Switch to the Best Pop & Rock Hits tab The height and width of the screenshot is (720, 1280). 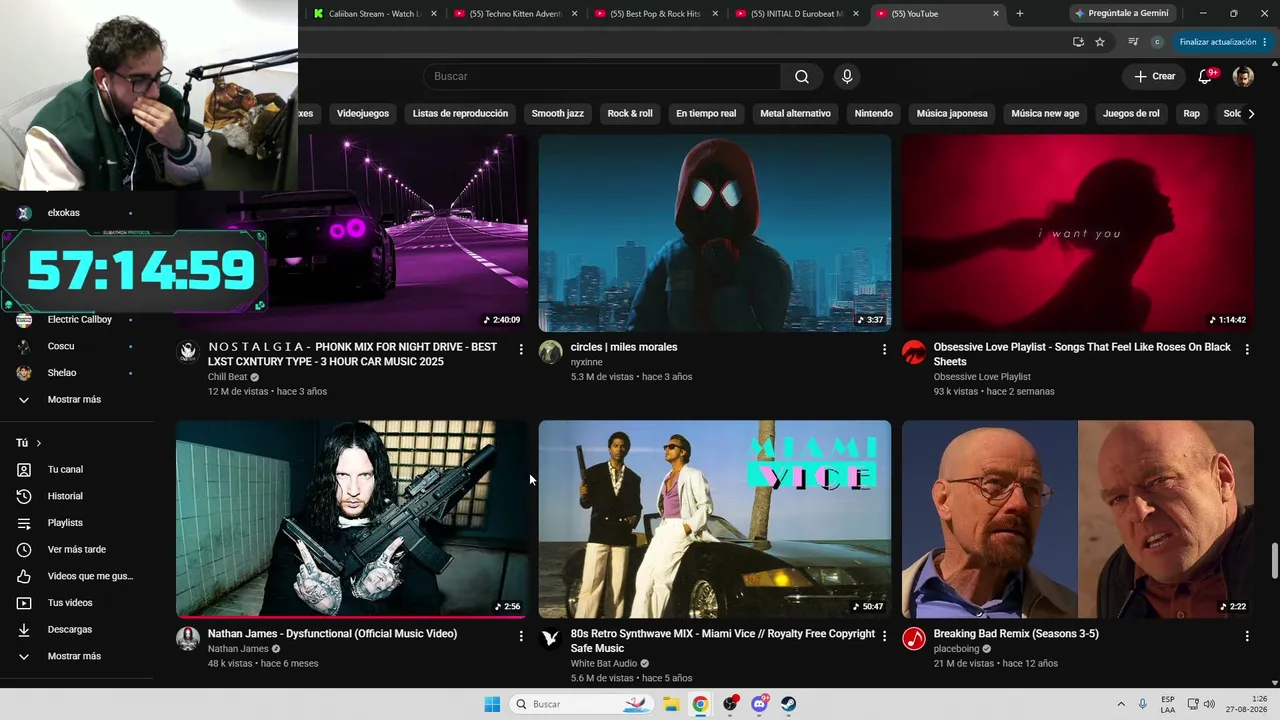click(x=656, y=14)
